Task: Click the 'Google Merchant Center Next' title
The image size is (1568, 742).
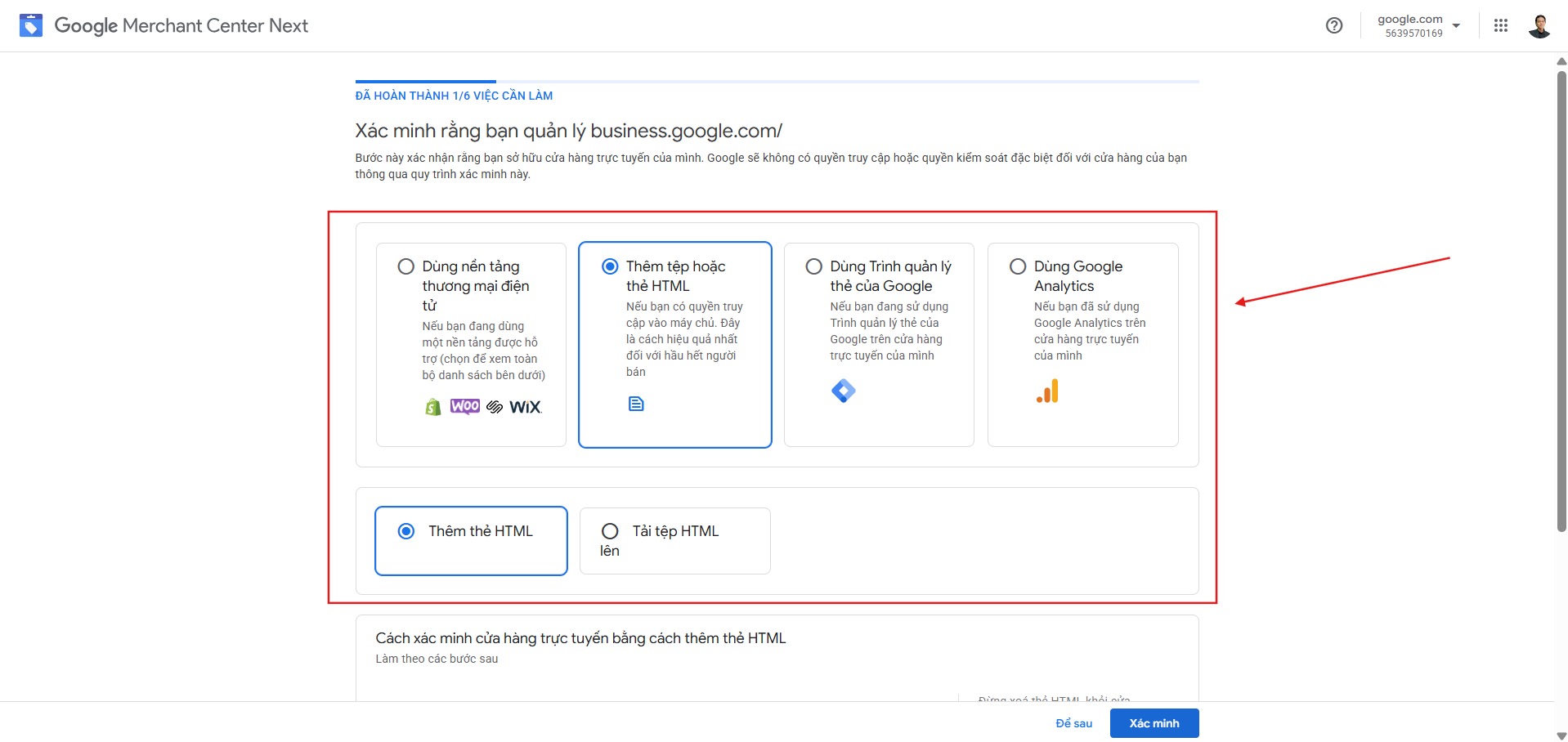Action: click(181, 25)
